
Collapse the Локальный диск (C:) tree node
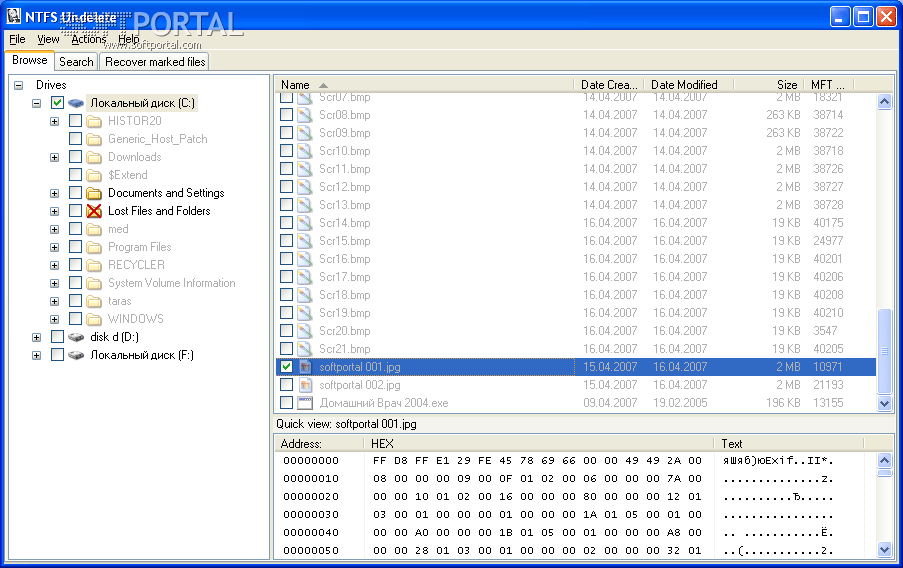(x=36, y=104)
